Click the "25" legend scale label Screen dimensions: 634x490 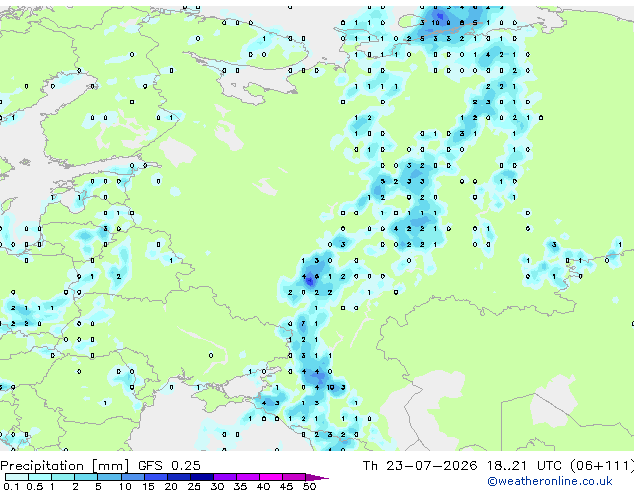pyautogui.click(x=194, y=486)
